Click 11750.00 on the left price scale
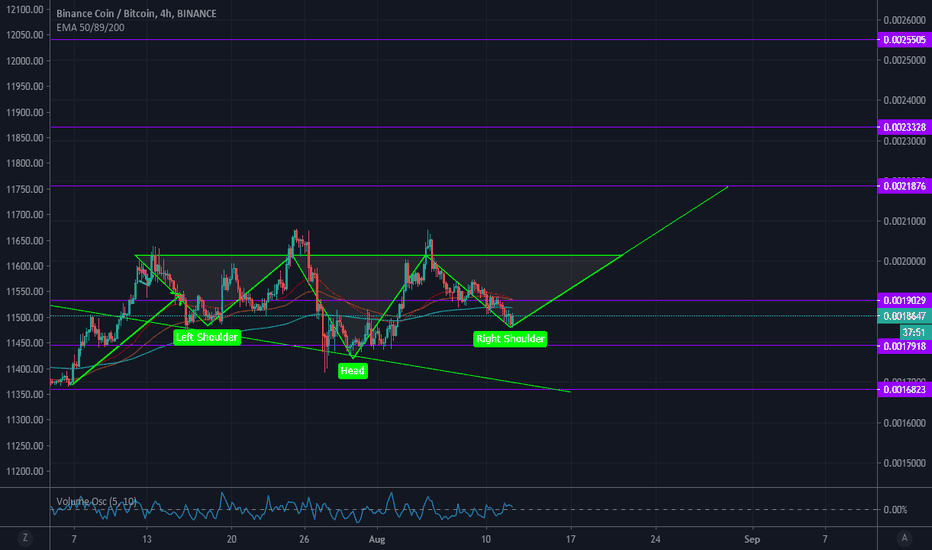Image resolution: width=932 pixels, height=550 pixels. coord(24,189)
